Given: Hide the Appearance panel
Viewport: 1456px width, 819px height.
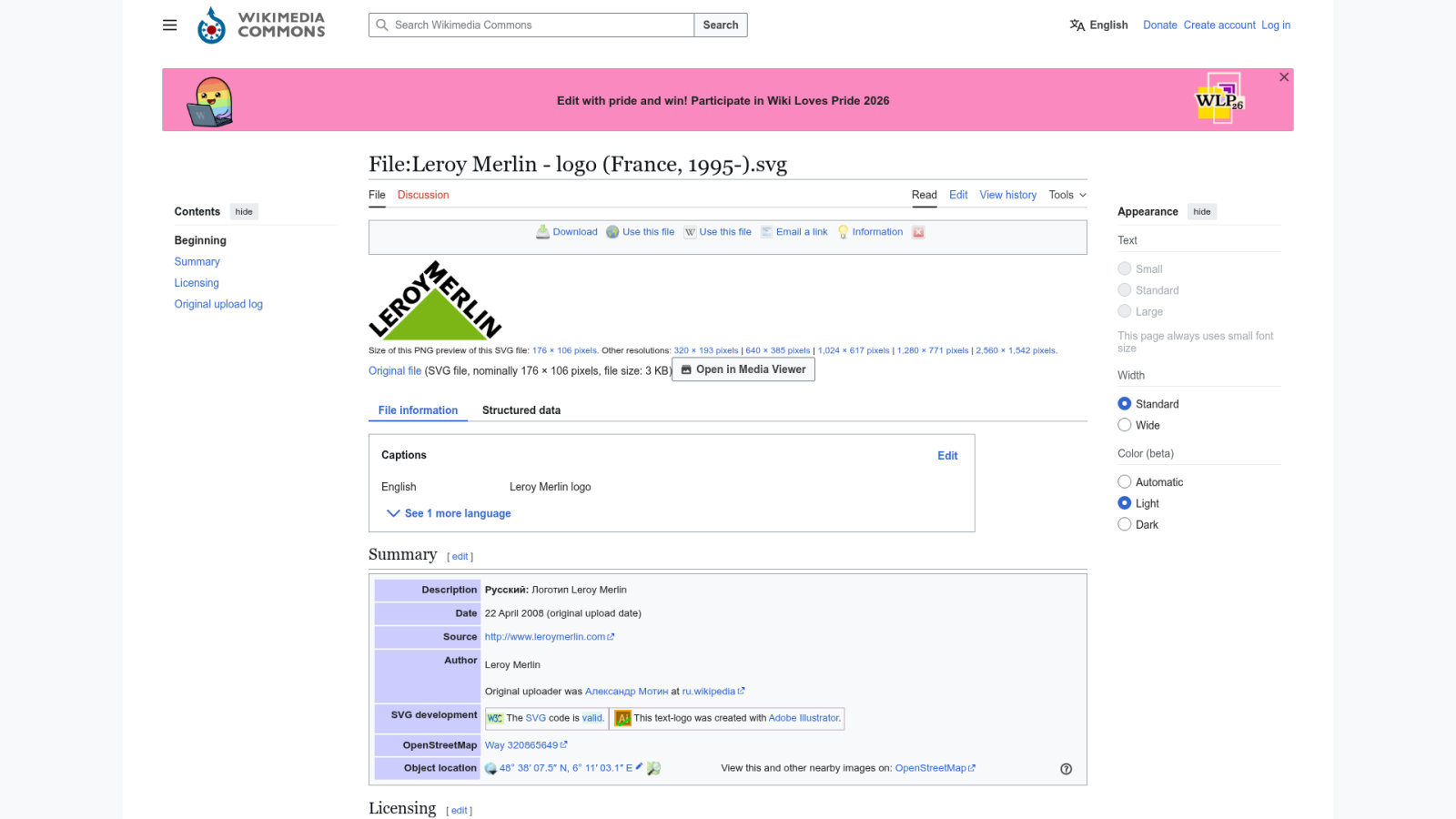Looking at the screenshot, I should click(1202, 212).
